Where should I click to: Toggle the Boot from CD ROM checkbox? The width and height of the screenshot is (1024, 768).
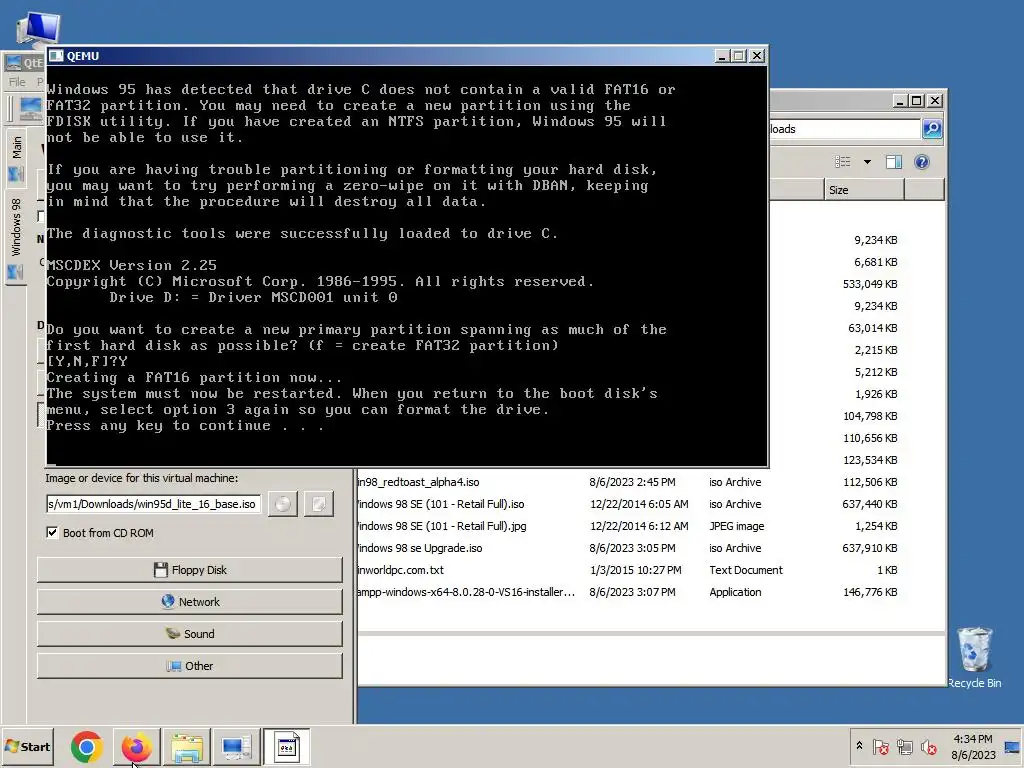52,533
